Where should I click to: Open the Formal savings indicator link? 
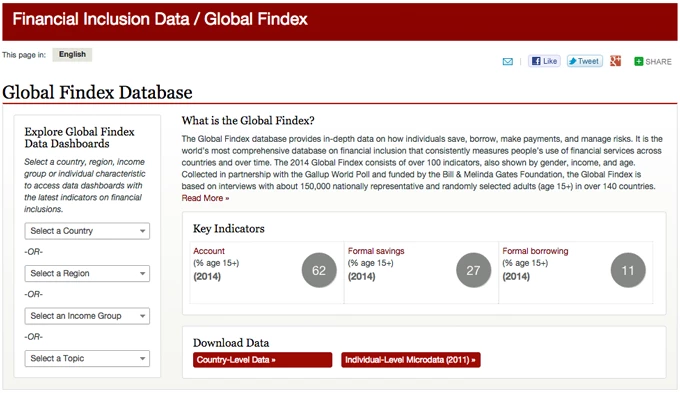[376, 251]
